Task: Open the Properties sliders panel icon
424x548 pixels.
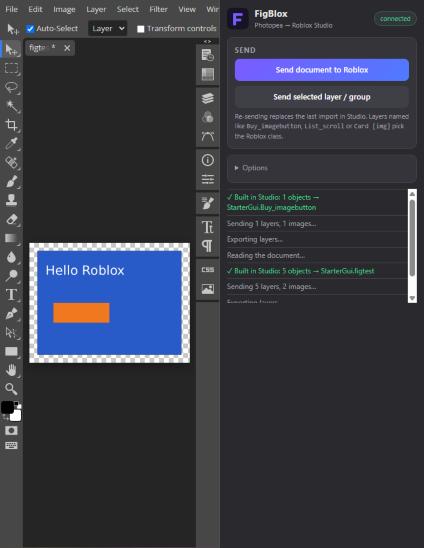Action: pyautogui.click(x=208, y=179)
